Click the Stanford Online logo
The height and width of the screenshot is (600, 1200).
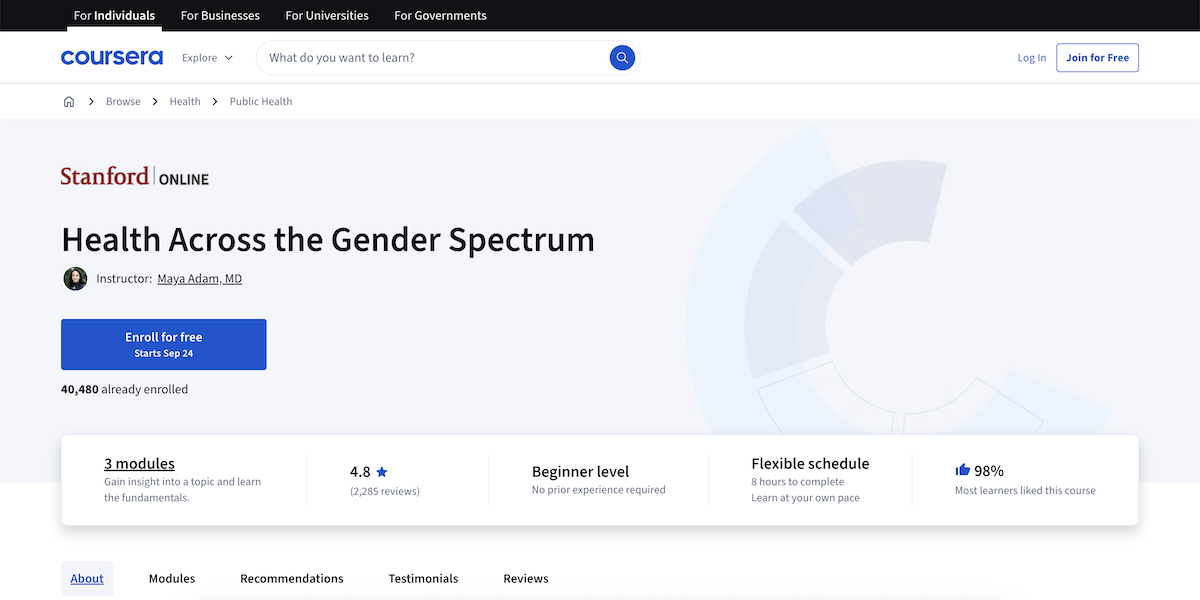[135, 177]
